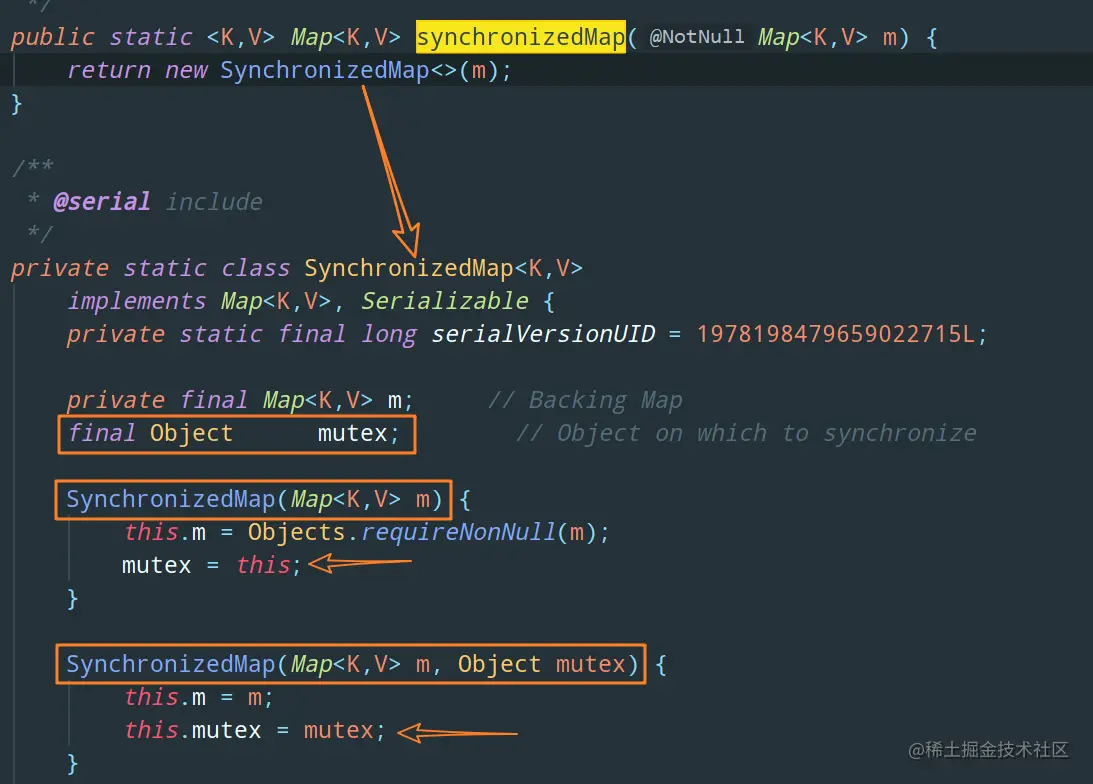Click the 'this.mutex = mutex;' assignment
Image resolution: width=1093 pixels, height=784 pixels.
coord(254,730)
